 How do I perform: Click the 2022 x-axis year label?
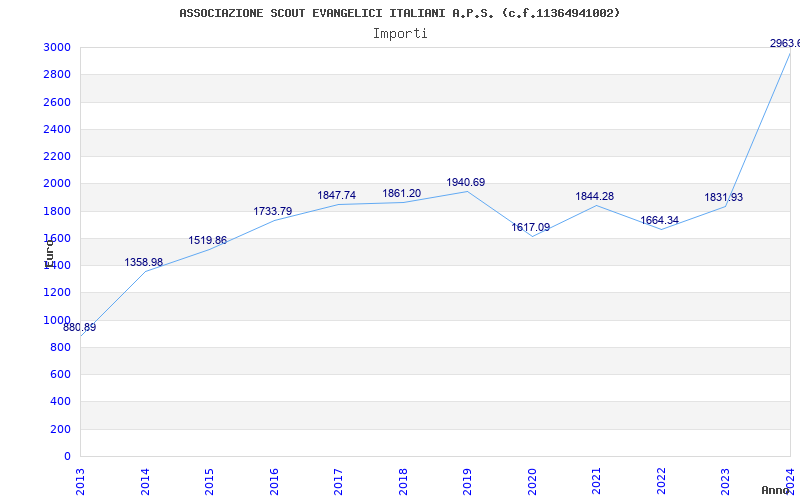click(x=661, y=481)
